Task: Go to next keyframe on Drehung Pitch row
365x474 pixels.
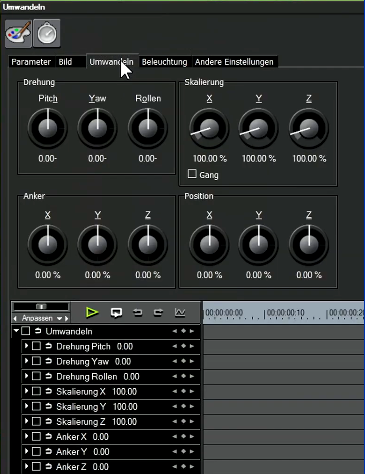Action: [192, 346]
